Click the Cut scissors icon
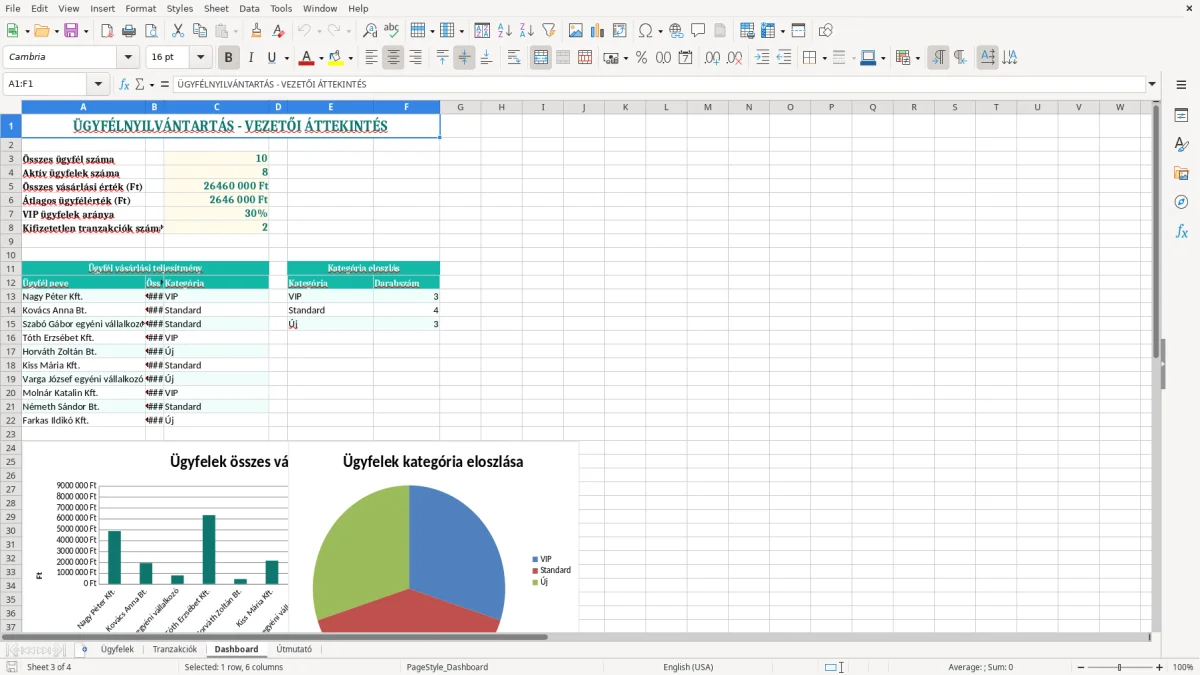1200x675 pixels. point(178,31)
